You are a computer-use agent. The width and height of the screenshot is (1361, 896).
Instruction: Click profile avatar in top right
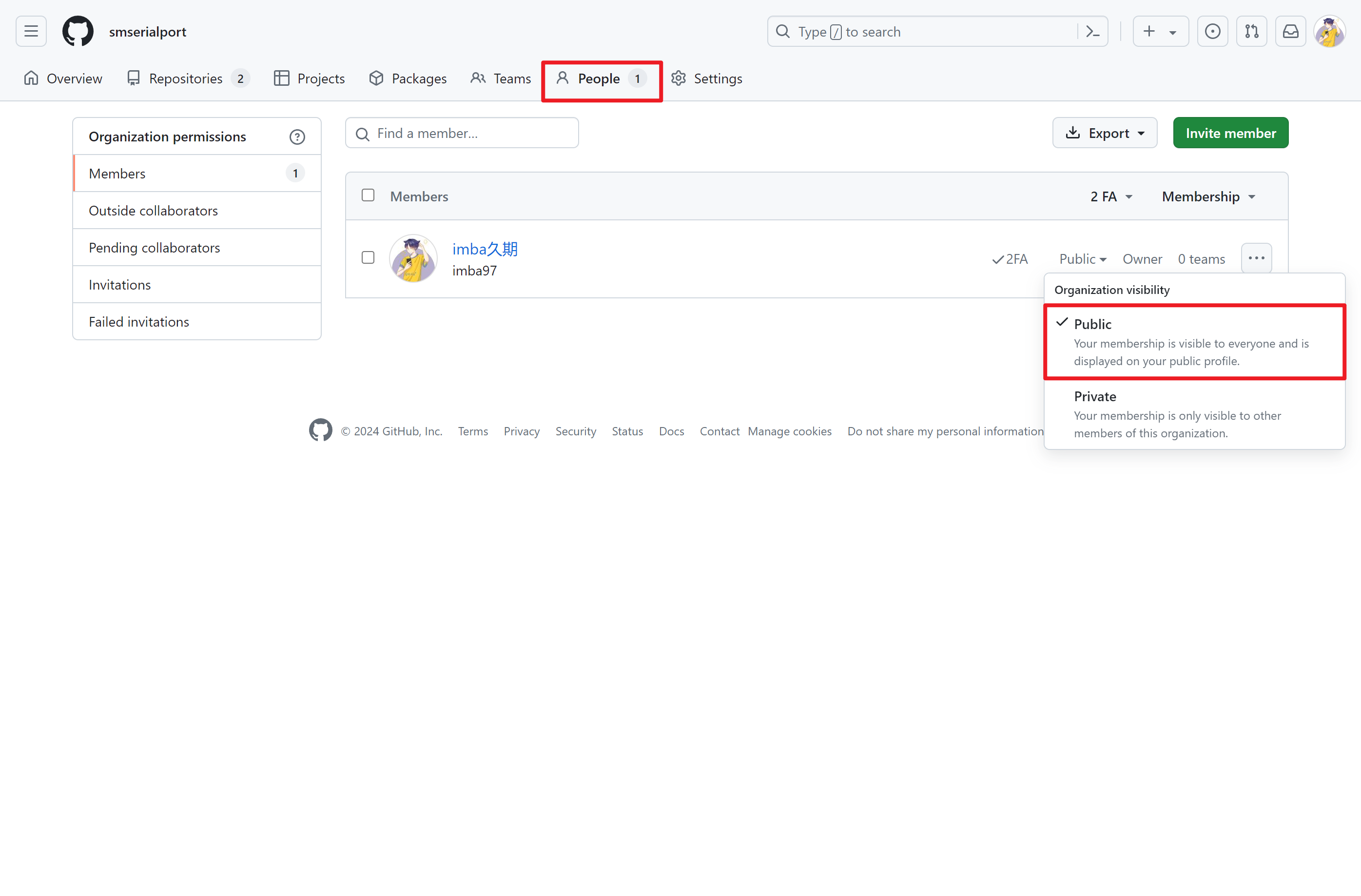click(x=1329, y=32)
